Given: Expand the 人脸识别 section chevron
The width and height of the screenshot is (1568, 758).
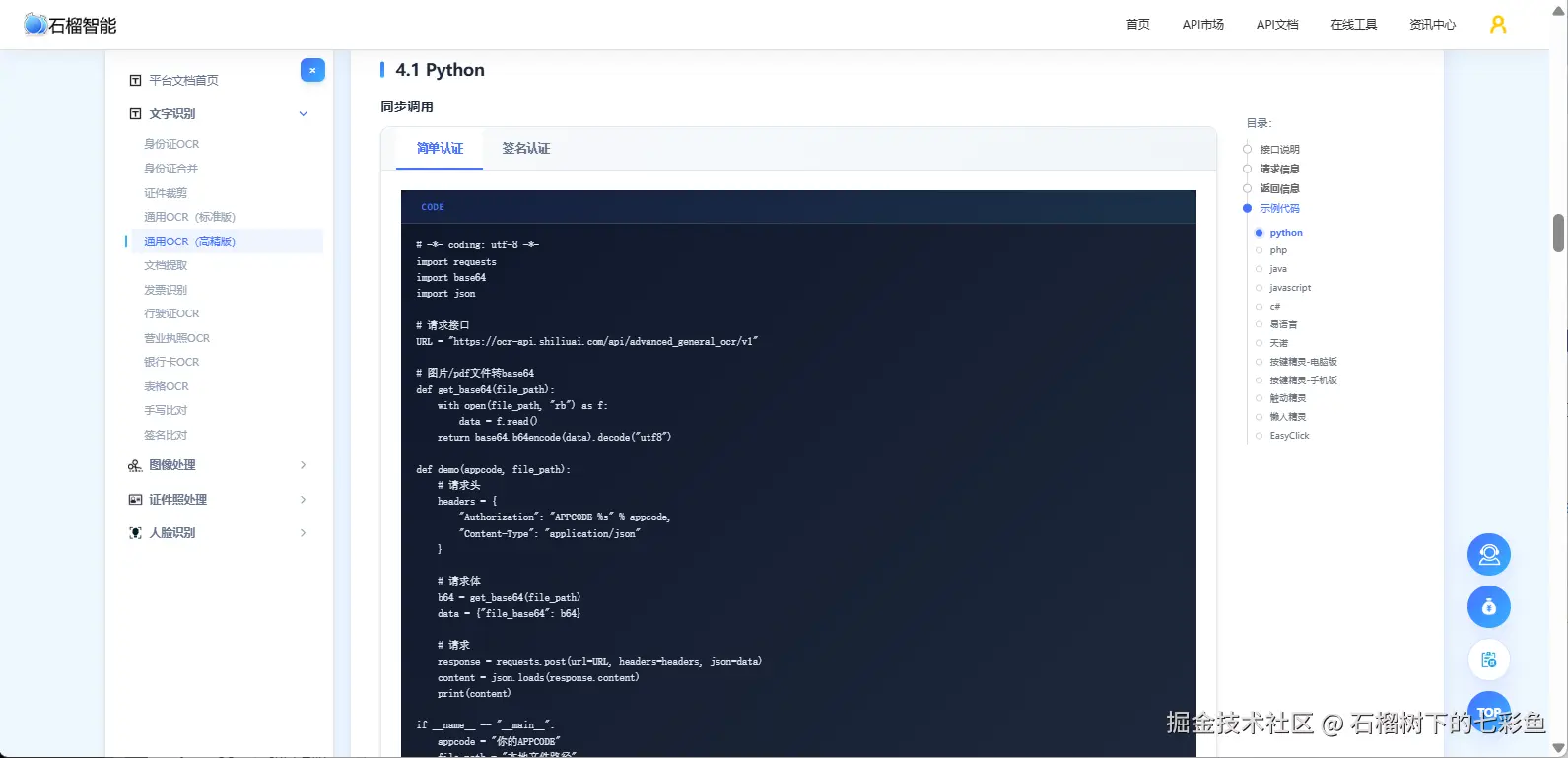Looking at the screenshot, I should tap(304, 533).
